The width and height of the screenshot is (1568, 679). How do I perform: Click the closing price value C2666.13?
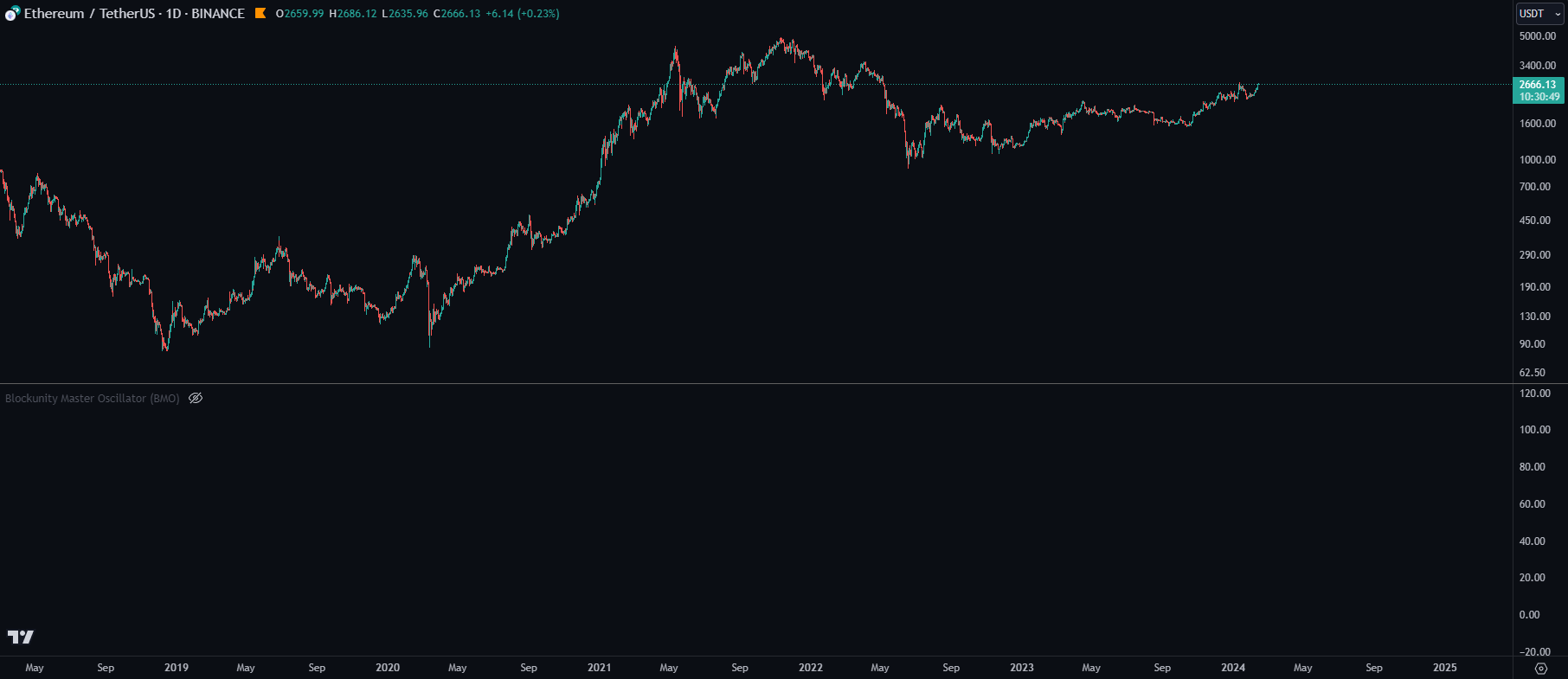click(457, 14)
